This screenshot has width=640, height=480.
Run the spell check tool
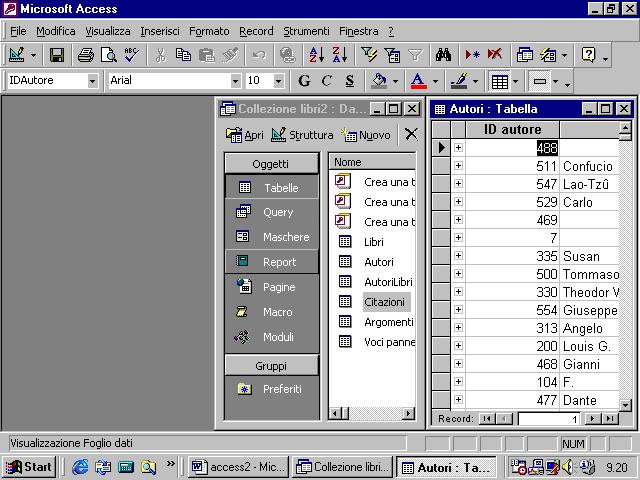[x=130, y=55]
